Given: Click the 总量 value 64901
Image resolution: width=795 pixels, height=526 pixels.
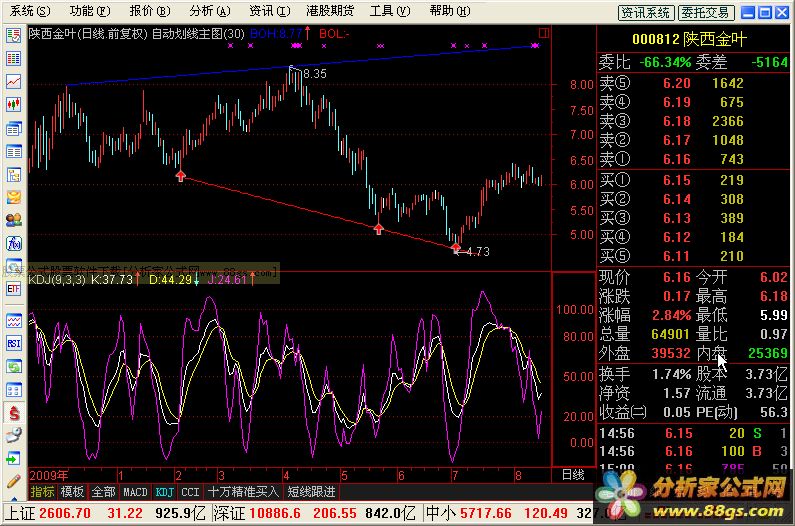Looking at the screenshot, I should coord(670,334).
